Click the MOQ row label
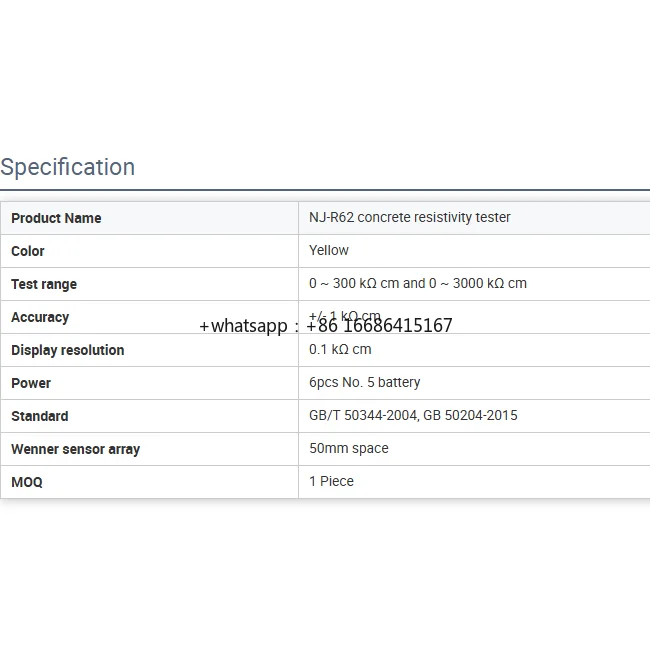 point(27,482)
